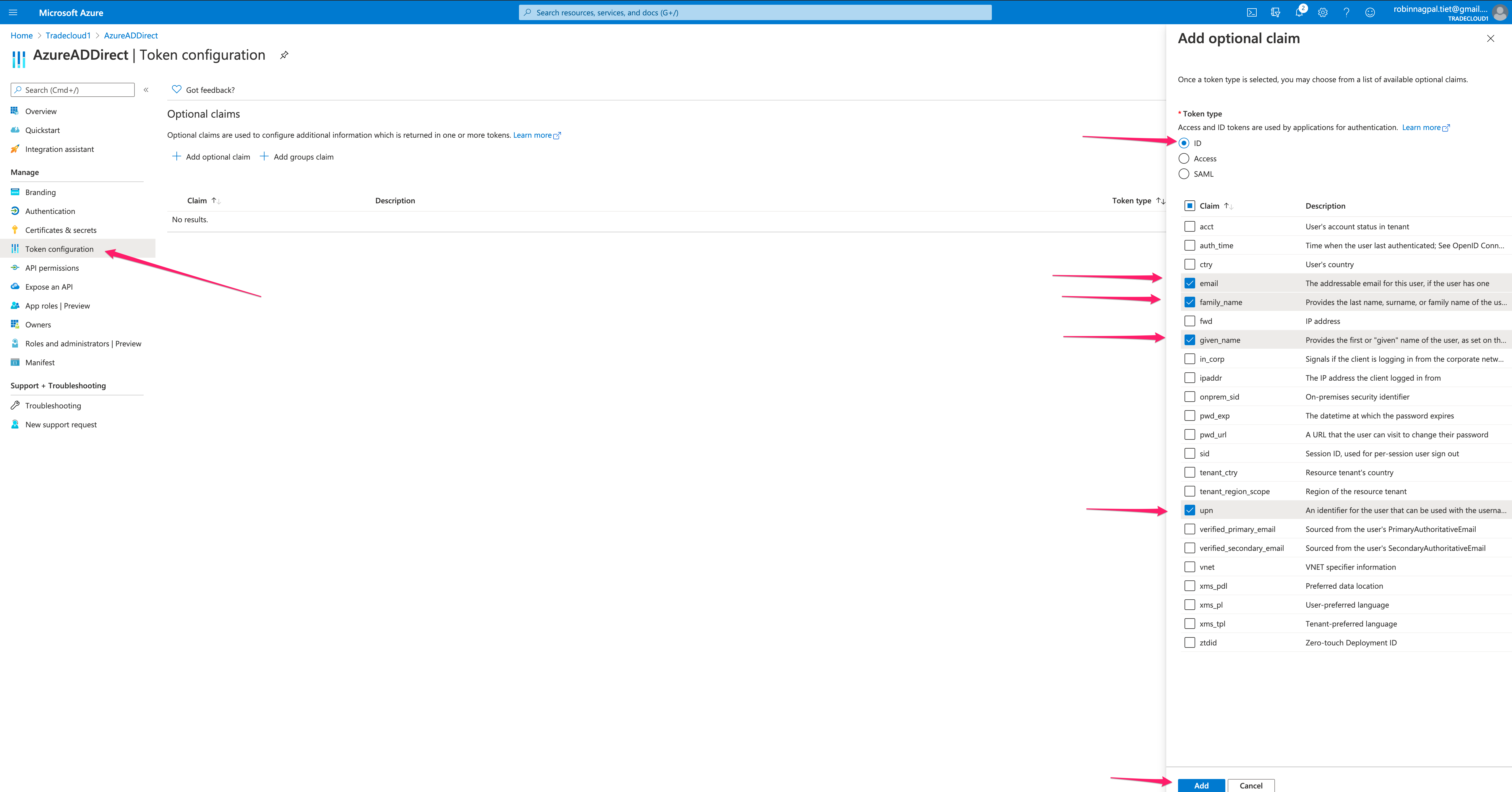Check the ipaddr claim checkbox
Image resolution: width=1512 pixels, height=792 pixels.
point(1190,377)
